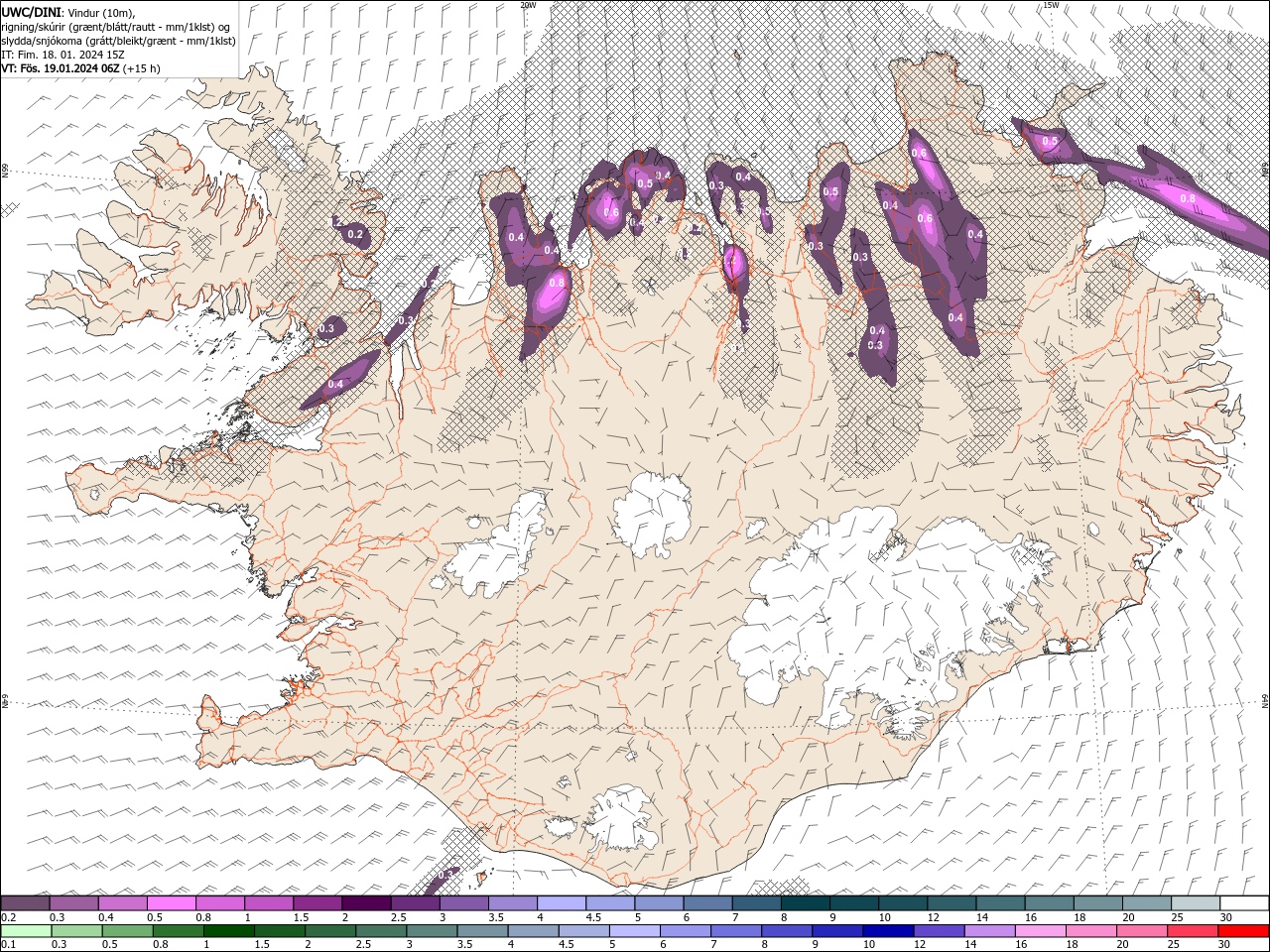Click the green 0.5 swatch in lower legend

(128, 931)
